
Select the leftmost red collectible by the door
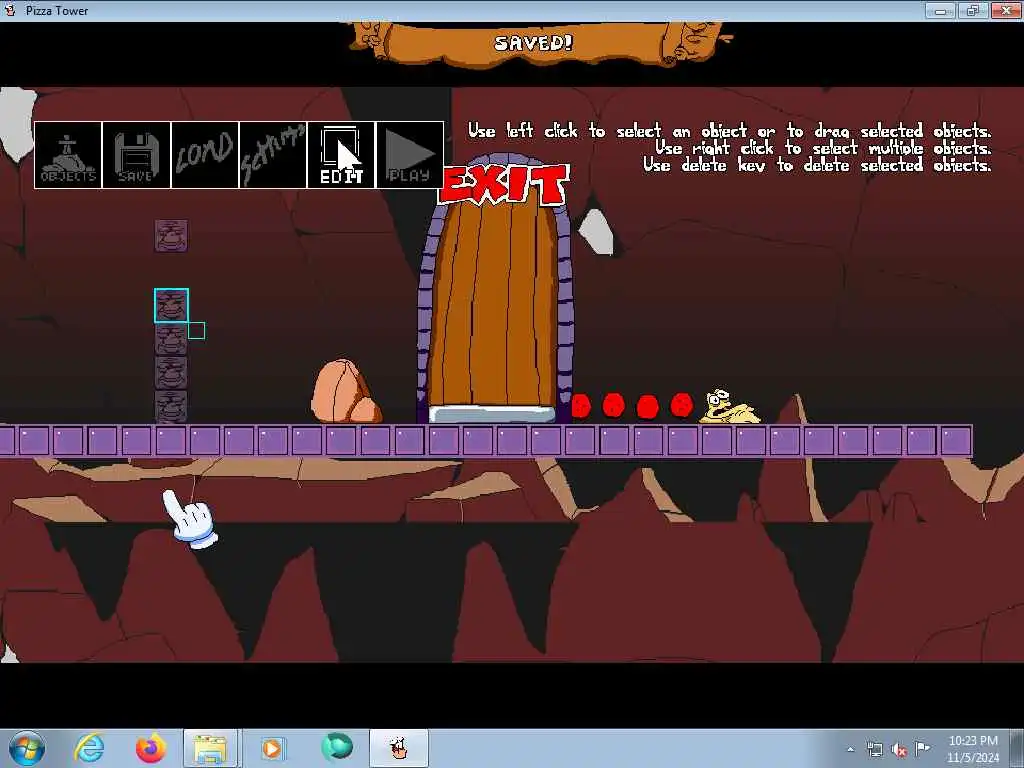coord(581,406)
